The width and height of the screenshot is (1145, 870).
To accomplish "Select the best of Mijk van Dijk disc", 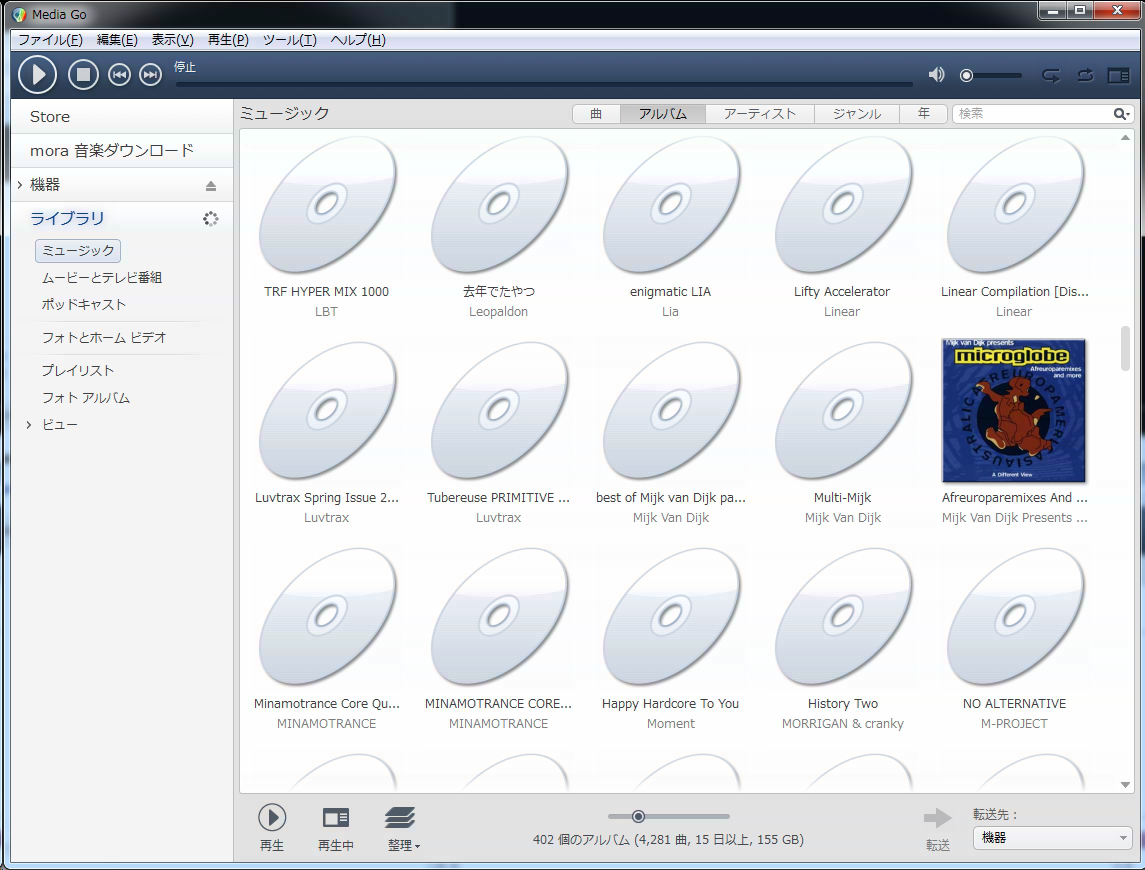I will pyautogui.click(x=670, y=411).
